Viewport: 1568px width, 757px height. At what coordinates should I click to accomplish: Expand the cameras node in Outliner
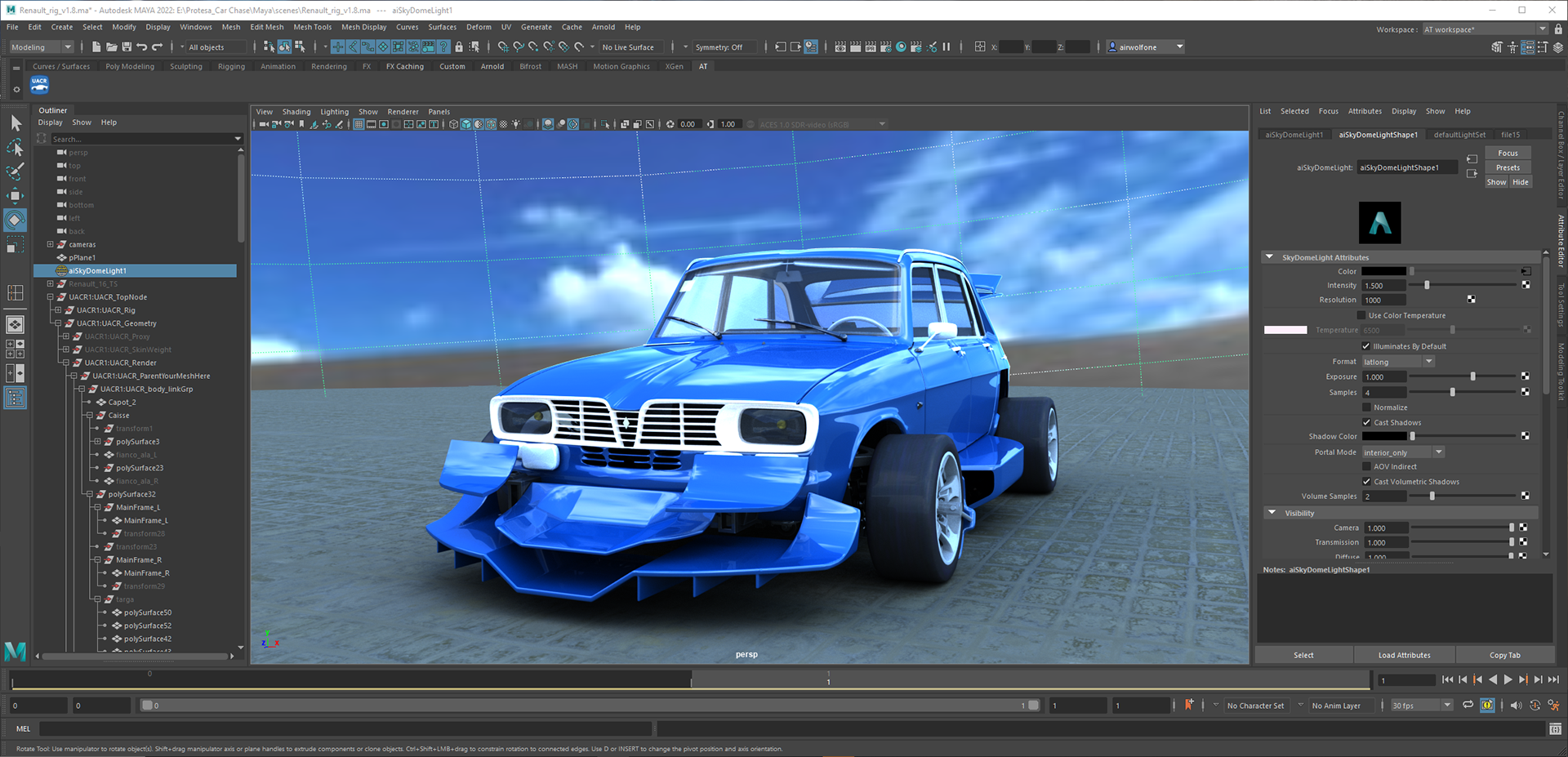pos(51,244)
